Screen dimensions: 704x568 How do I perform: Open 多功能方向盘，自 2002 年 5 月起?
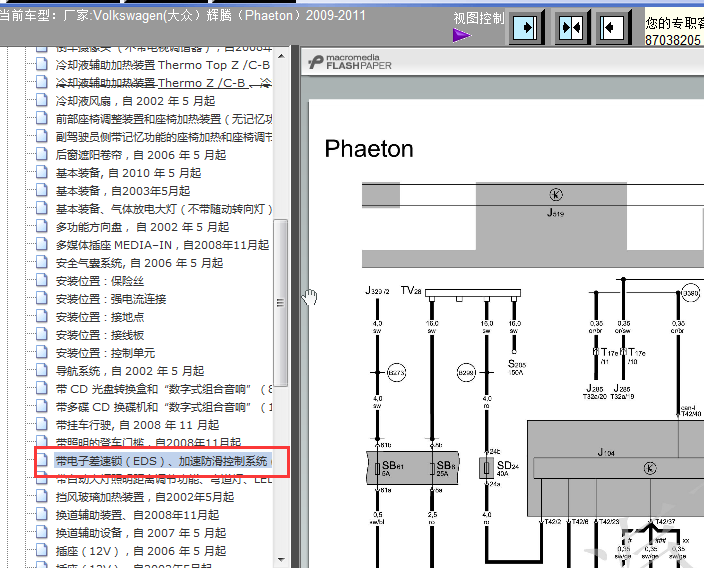(142, 227)
